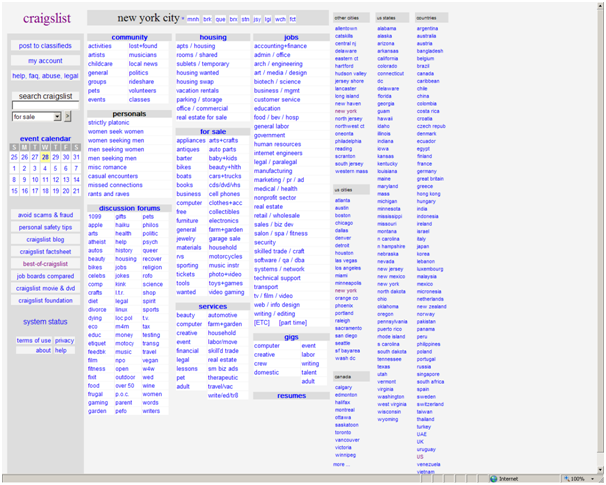Screen dimensions: 606x485
Task: Open 'job boards compared' link
Action: click(x=45, y=276)
